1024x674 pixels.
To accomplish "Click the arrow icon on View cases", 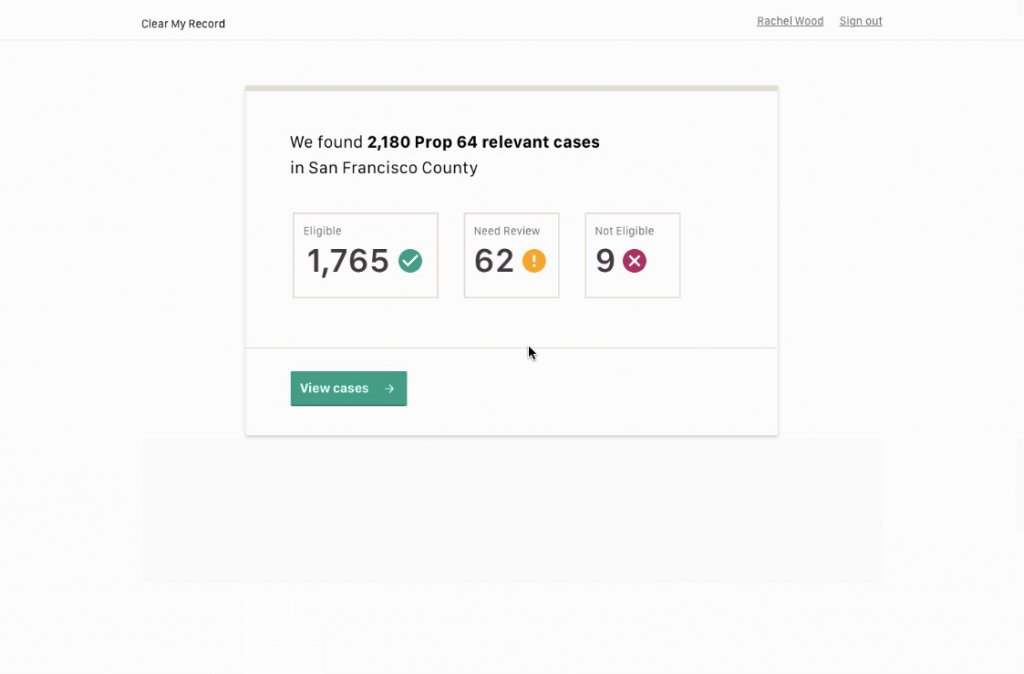I will coord(389,389).
